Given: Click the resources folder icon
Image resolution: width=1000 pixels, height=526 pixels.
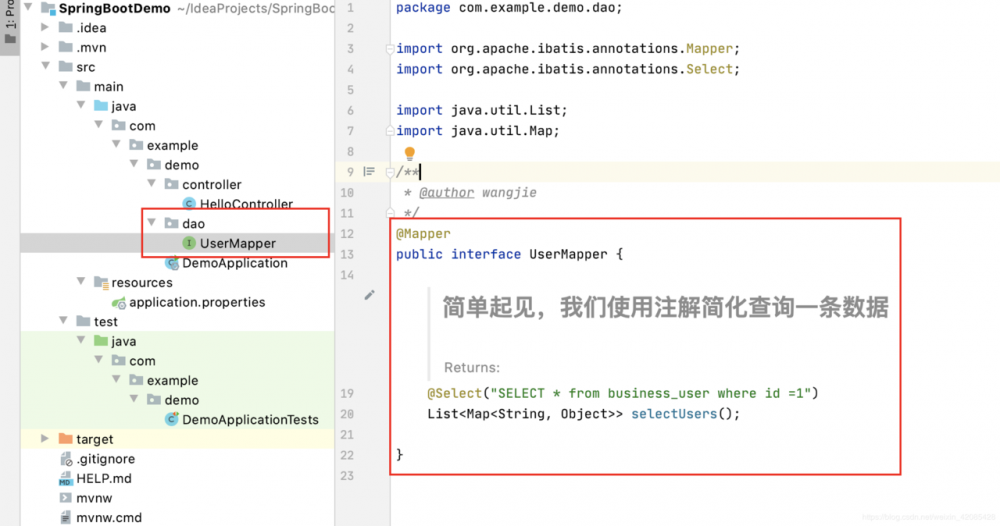Looking at the screenshot, I should [101, 282].
